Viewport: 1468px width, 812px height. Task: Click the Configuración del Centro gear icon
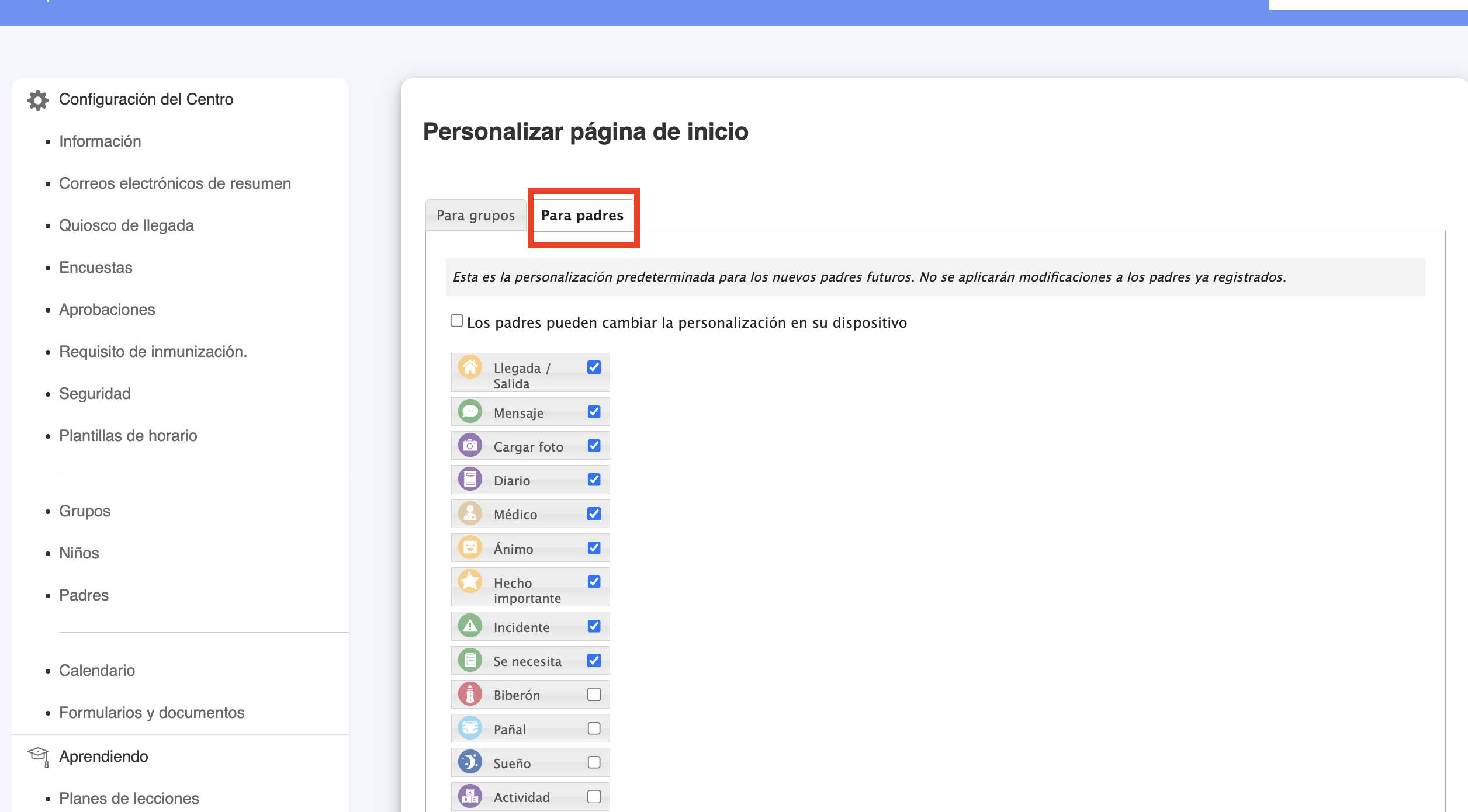pyautogui.click(x=38, y=100)
